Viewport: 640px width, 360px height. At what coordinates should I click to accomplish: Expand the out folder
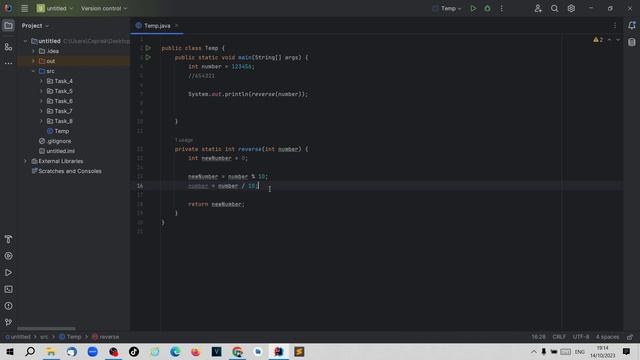coord(33,61)
